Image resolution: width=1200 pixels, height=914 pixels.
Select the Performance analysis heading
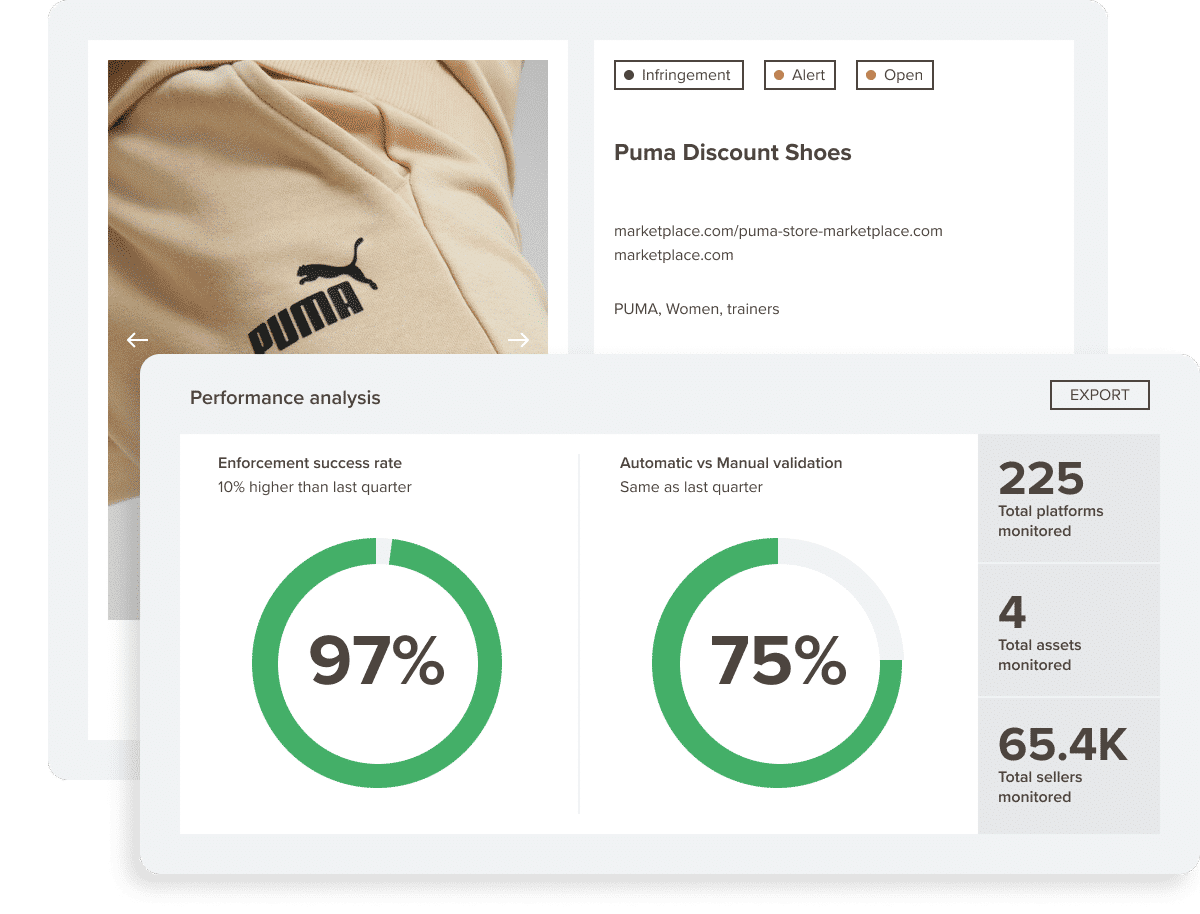click(x=285, y=398)
